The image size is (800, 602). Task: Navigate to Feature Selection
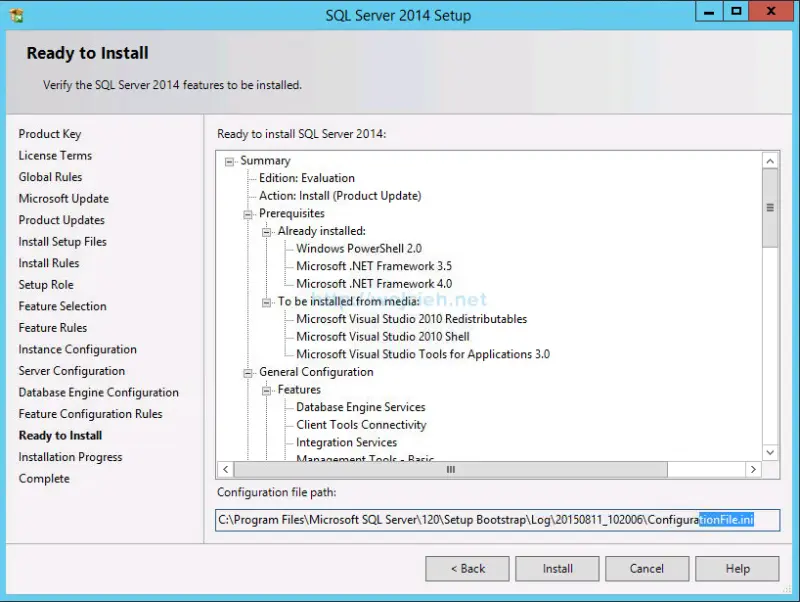coord(62,306)
